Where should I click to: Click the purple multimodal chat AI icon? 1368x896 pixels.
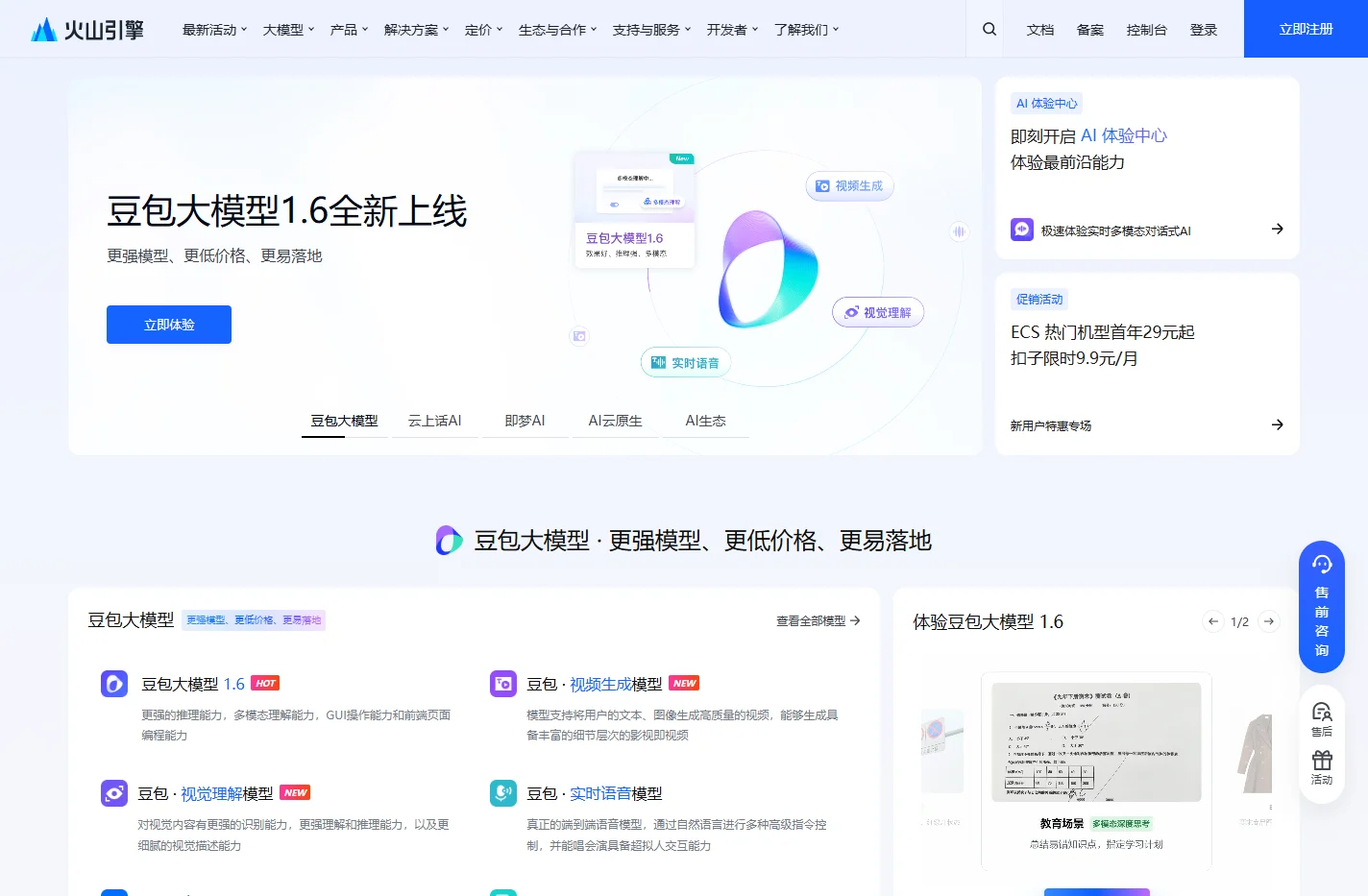(1022, 230)
